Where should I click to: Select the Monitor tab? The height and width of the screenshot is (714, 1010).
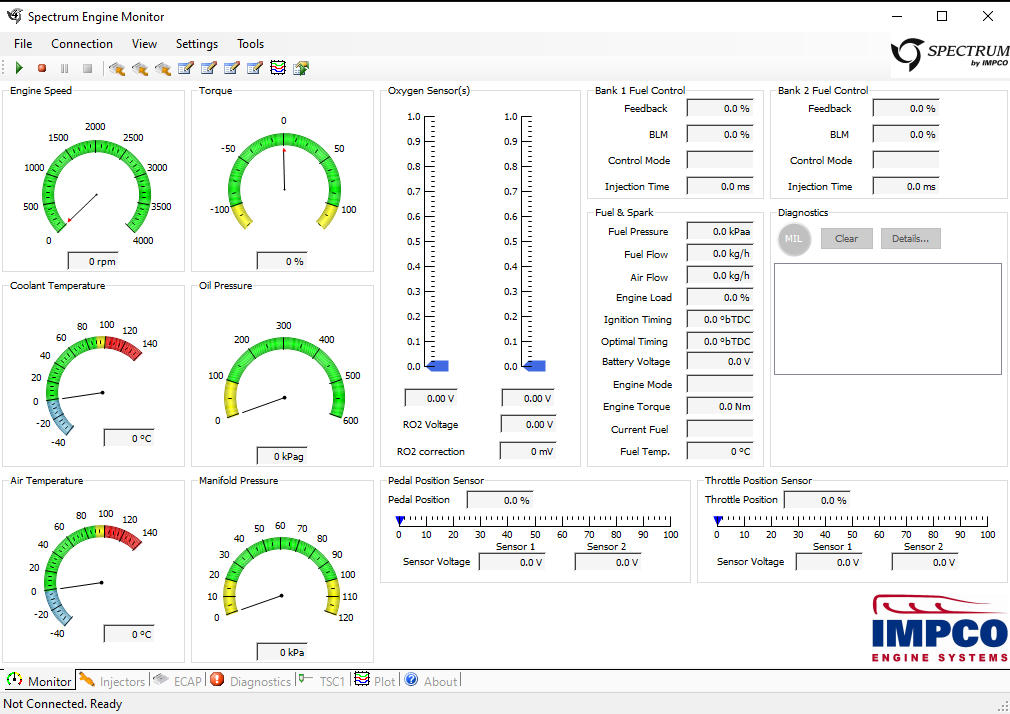39,680
